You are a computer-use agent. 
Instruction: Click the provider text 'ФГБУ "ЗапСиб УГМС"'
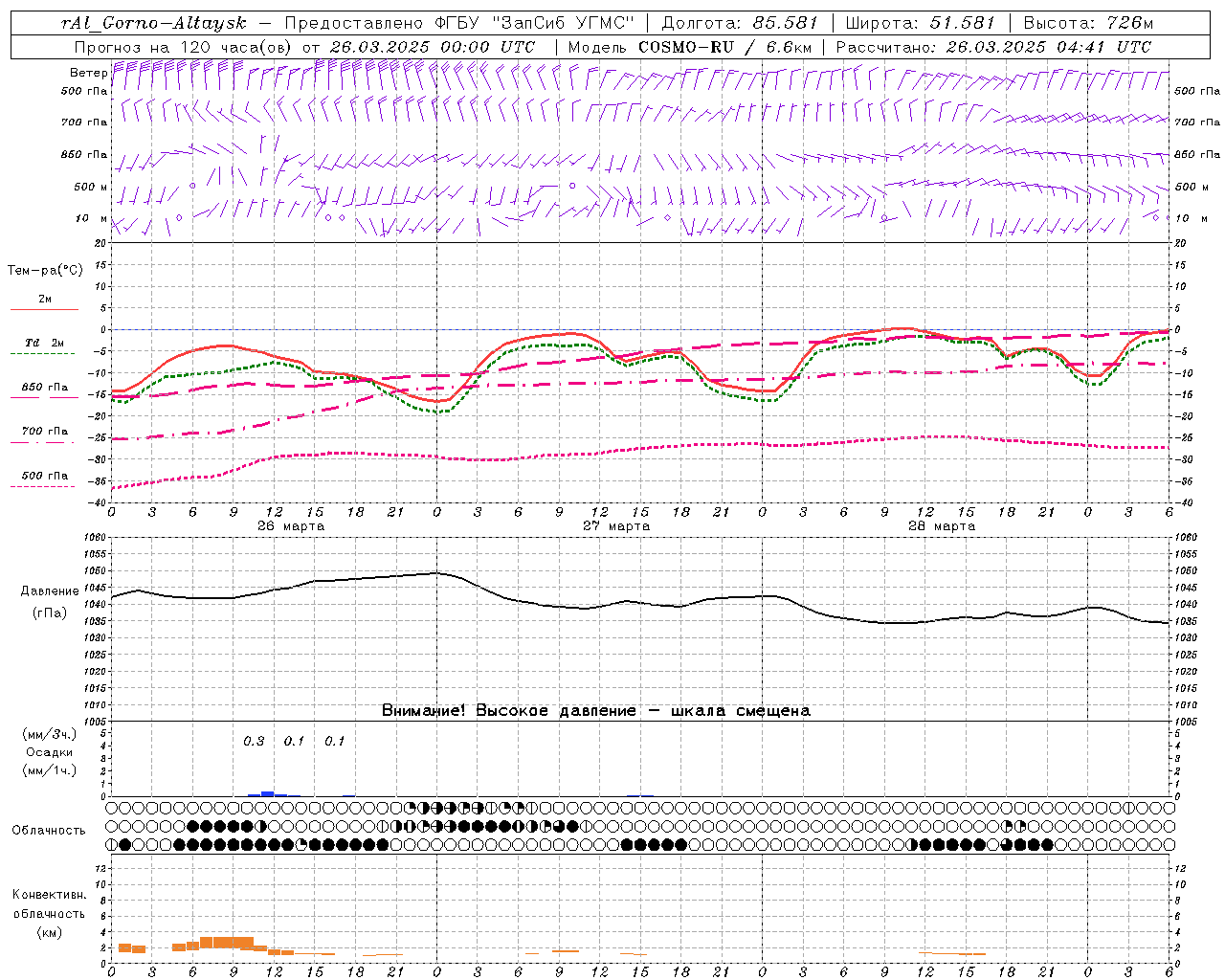[x=533, y=23]
